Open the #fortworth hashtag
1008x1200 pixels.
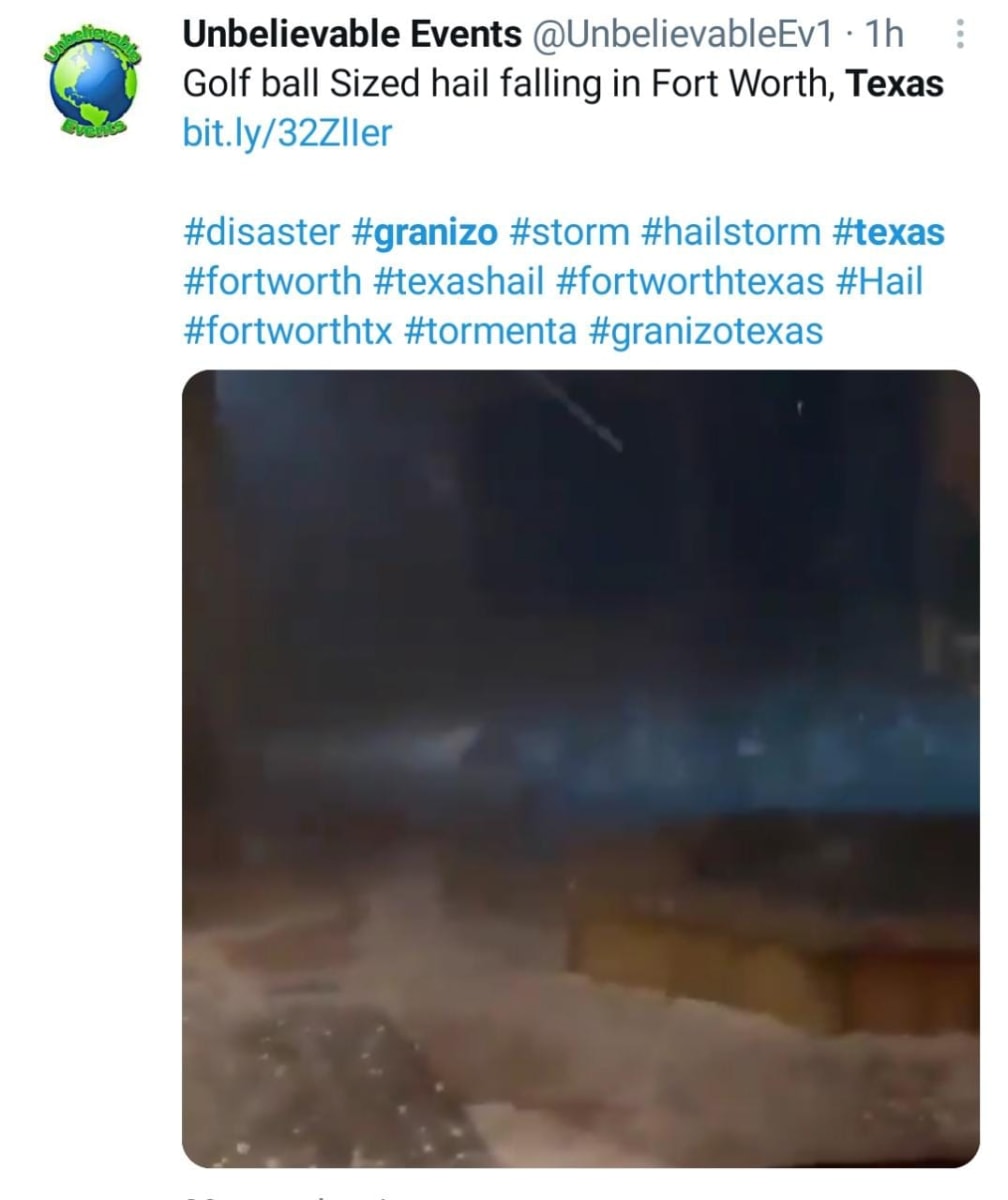point(273,281)
